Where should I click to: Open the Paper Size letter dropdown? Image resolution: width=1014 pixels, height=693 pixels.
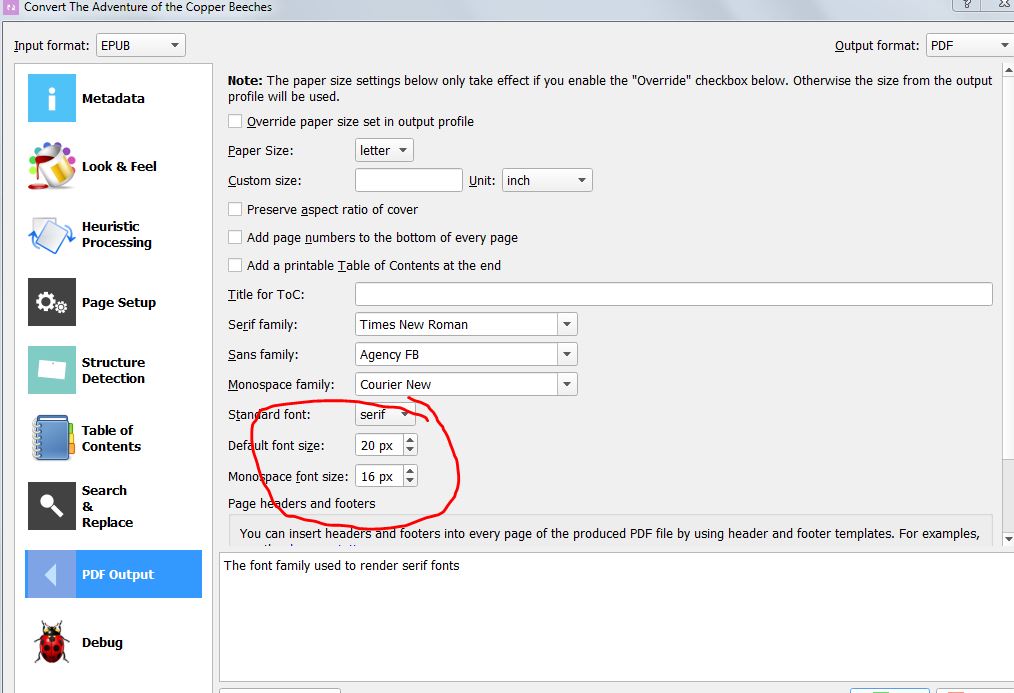click(x=384, y=150)
